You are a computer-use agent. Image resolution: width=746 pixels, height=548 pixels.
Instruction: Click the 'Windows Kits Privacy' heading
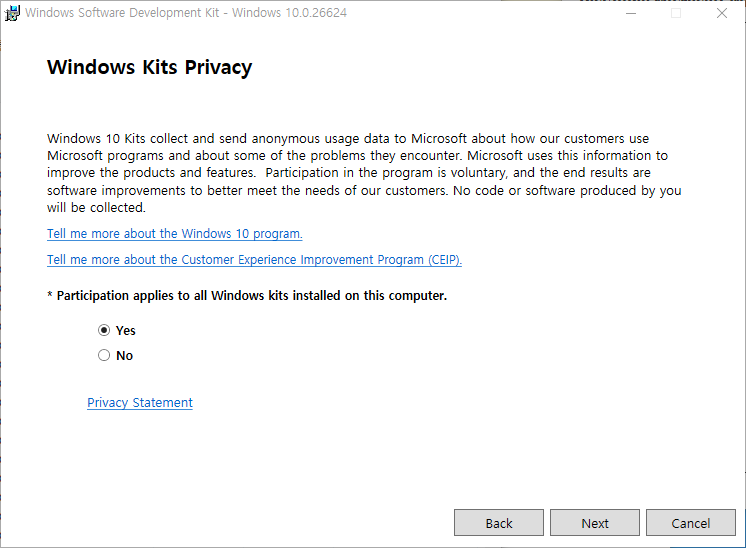[149, 68]
